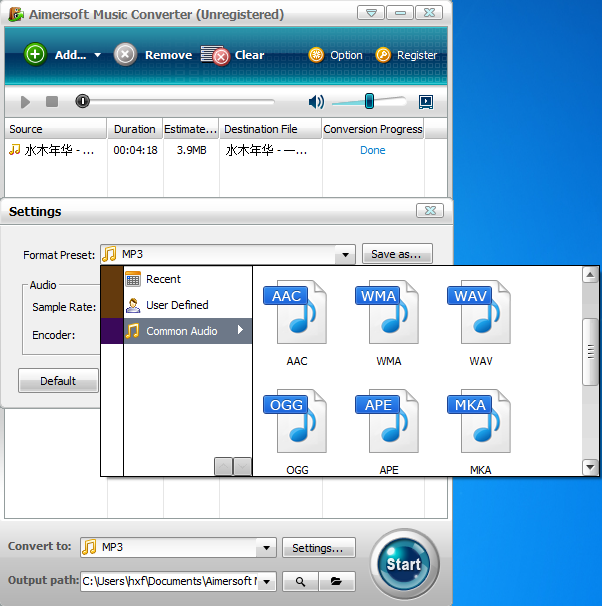
Task: Click Destination File column header
Action: [x=270, y=129]
